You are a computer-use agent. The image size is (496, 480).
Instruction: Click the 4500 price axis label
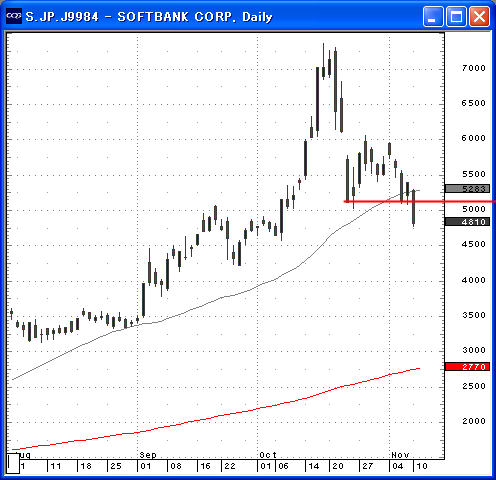pyautogui.click(x=473, y=244)
